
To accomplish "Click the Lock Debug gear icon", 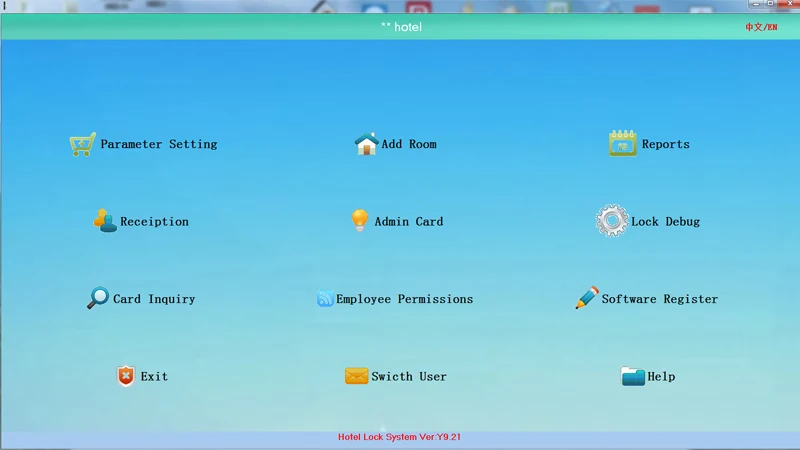I will 612,220.
